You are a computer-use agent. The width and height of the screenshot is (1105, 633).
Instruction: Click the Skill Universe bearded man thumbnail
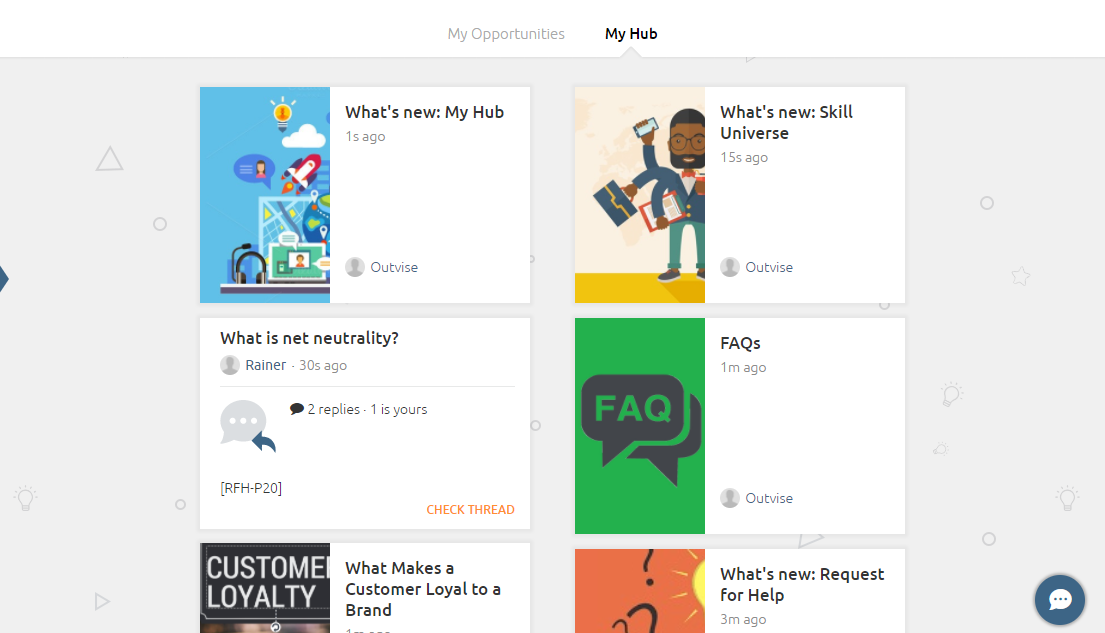(x=640, y=195)
